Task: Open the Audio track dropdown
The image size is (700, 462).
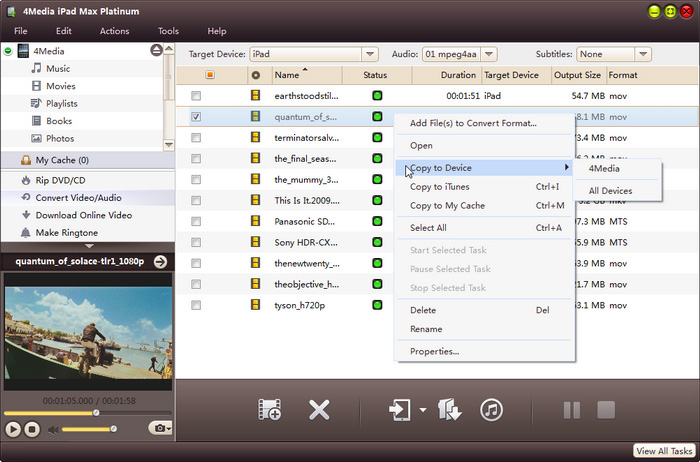Action: pos(499,54)
